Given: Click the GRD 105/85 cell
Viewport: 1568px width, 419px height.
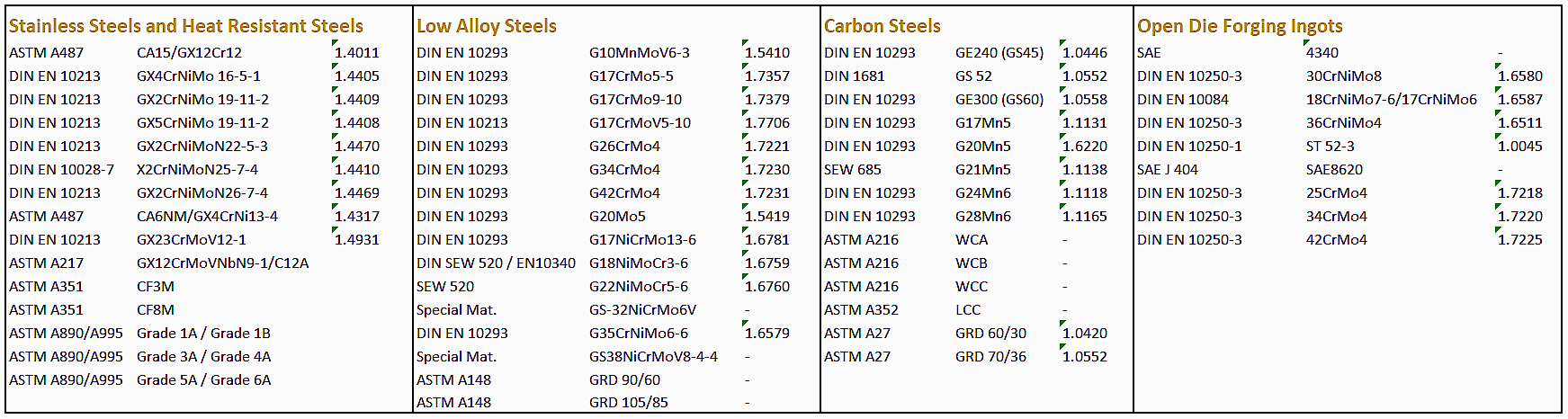Looking at the screenshot, I should click(x=629, y=403).
